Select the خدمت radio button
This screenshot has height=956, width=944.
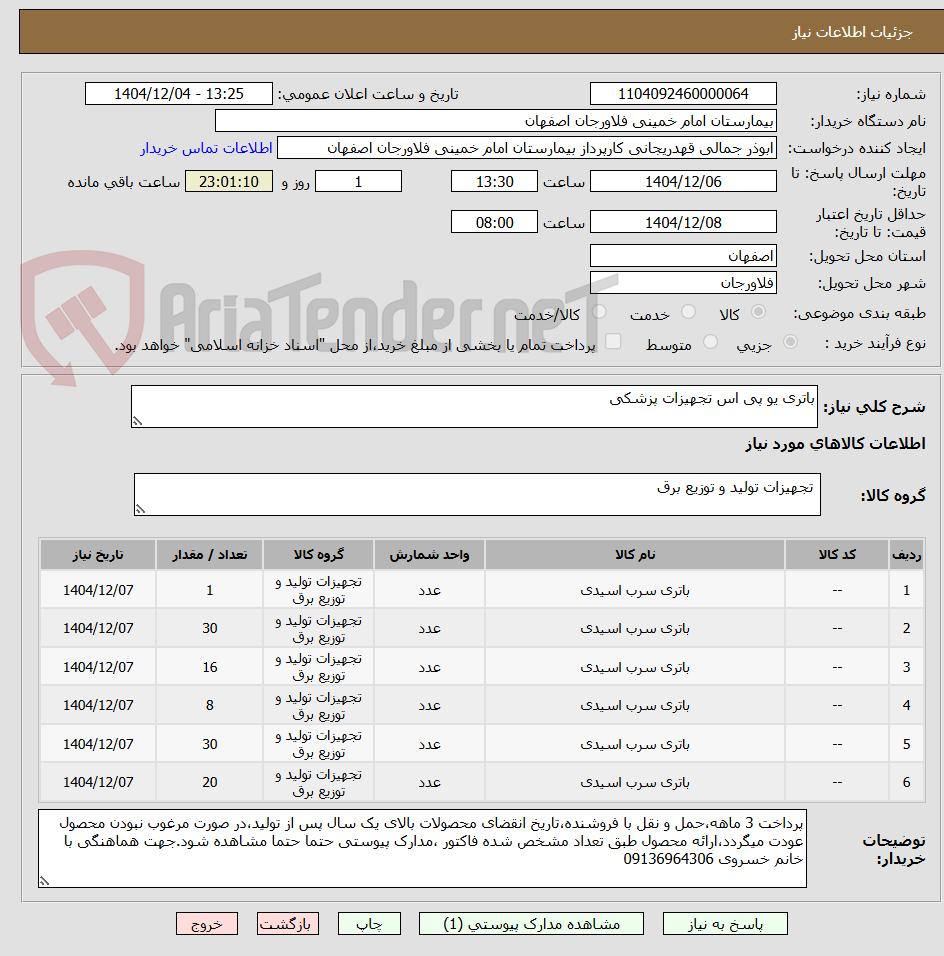click(x=688, y=312)
